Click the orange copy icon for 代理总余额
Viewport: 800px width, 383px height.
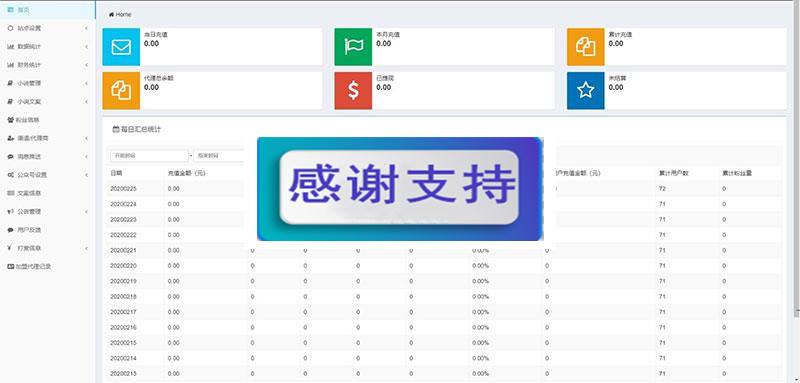point(121,91)
